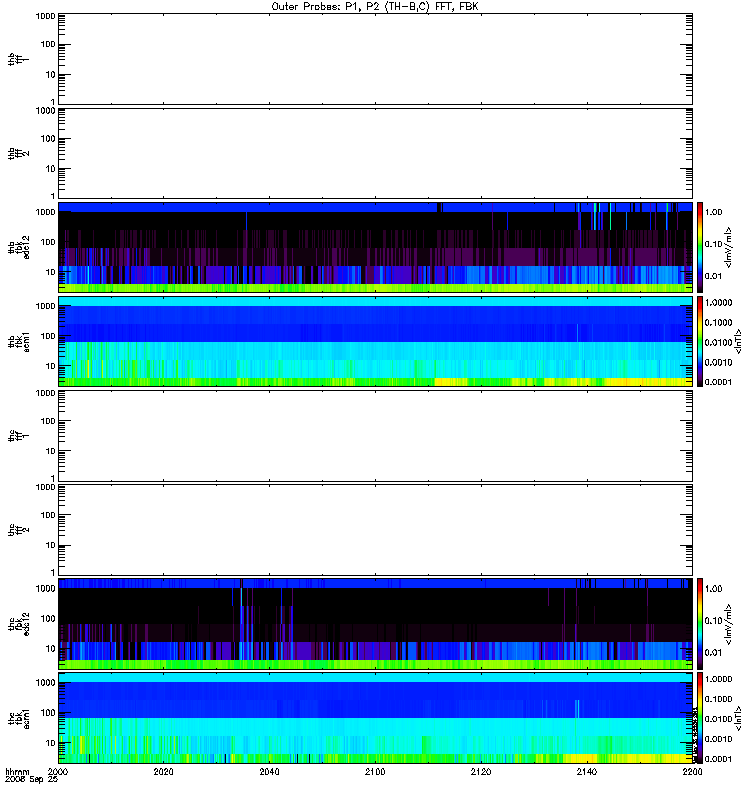Click the '10' tick label of thc fbk scm1 panel
This screenshot has width=750, height=800.
[x=51, y=743]
